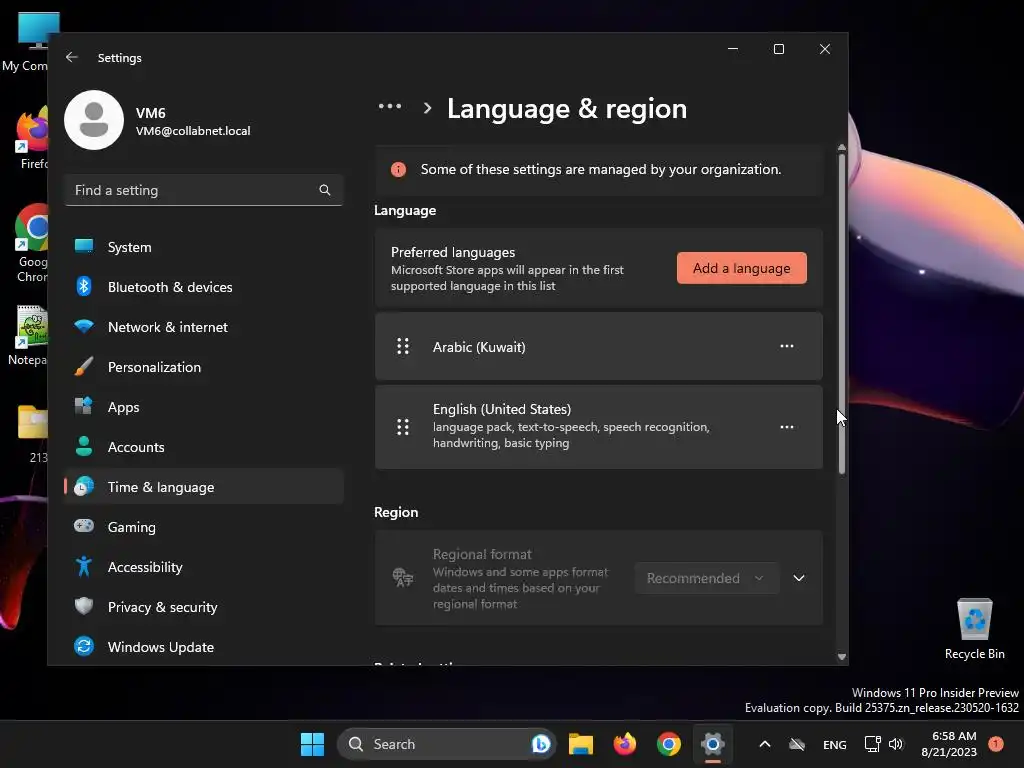
Task: Open breadcrumb ellipsis before Language & region
Action: click(x=390, y=106)
